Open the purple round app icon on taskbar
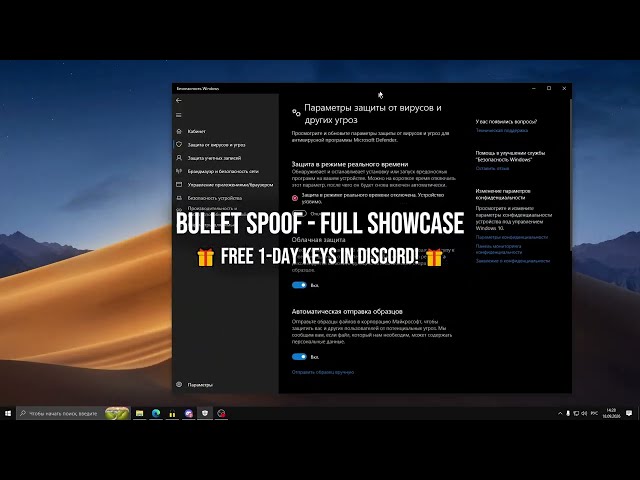 tap(189, 413)
